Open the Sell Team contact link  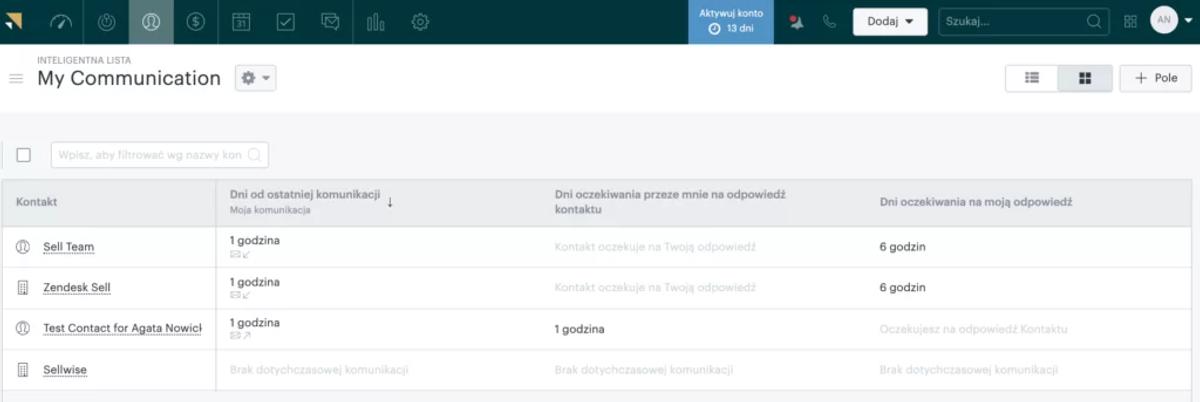(x=68, y=247)
